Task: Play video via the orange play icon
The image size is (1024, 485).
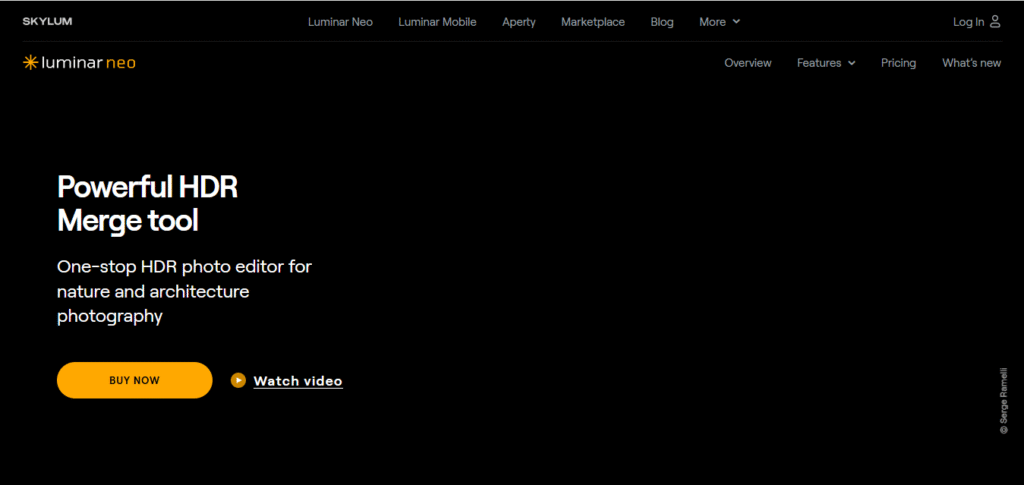Action: (238, 380)
